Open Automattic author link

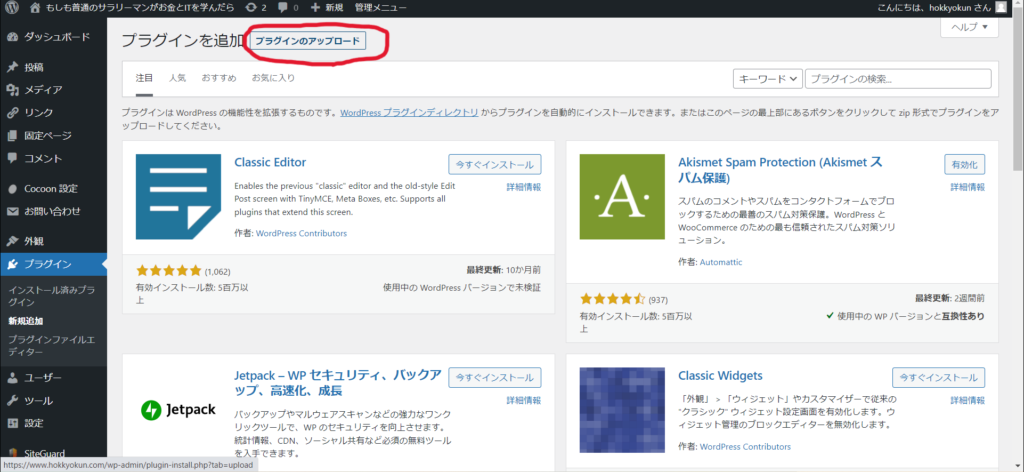click(x=720, y=262)
